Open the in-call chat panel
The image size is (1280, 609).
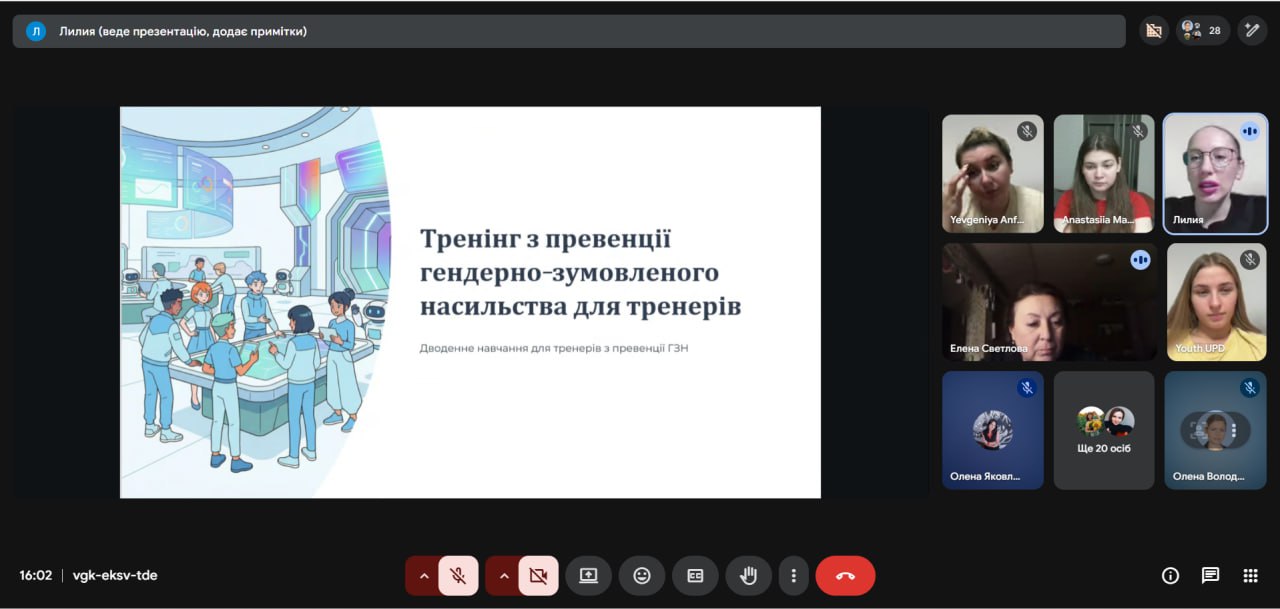(1210, 576)
